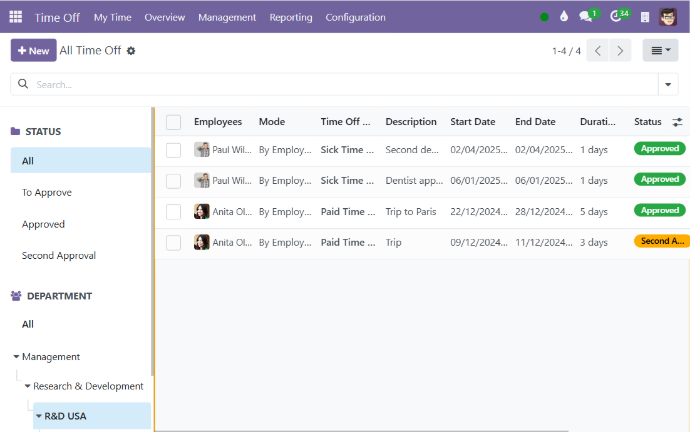Open the search options dropdown arrow
Viewport: 690px width, 432px height.
(667, 84)
